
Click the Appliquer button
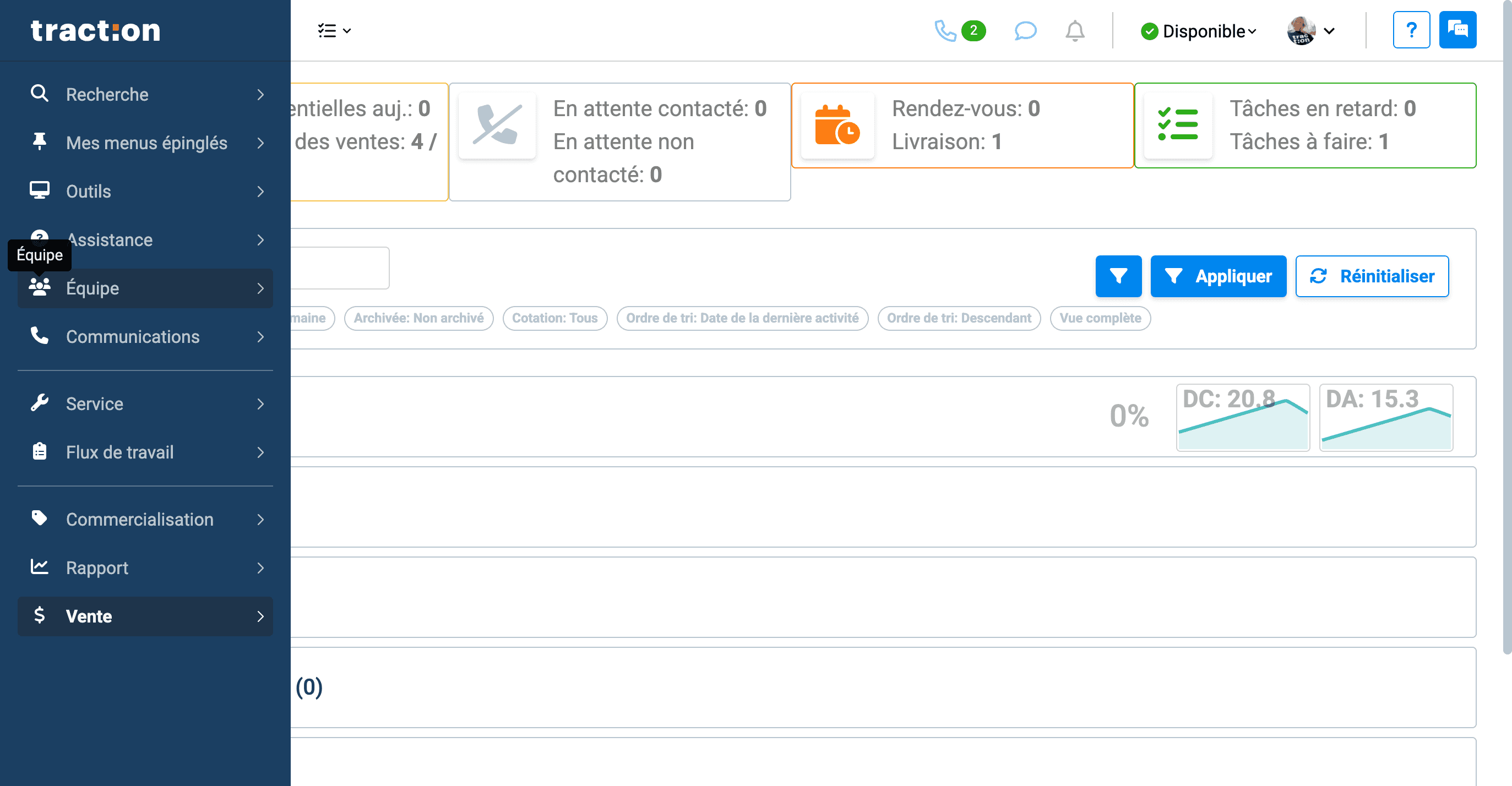1218,276
